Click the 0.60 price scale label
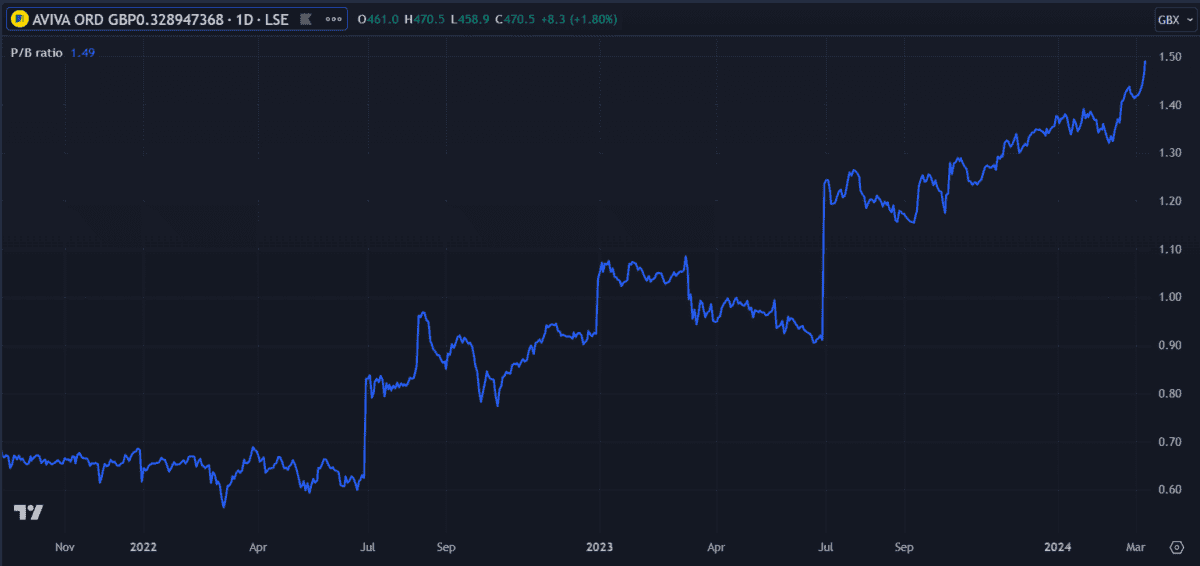Image resolution: width=1200 pixels, height=566 pixels. [1171, 489]
